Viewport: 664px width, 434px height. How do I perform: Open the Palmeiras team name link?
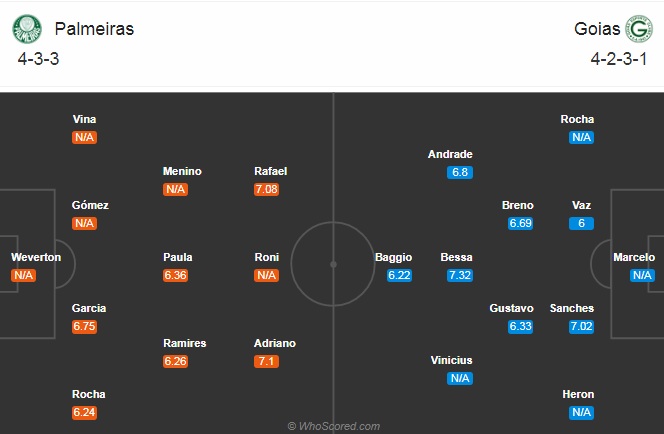(94, 29)
